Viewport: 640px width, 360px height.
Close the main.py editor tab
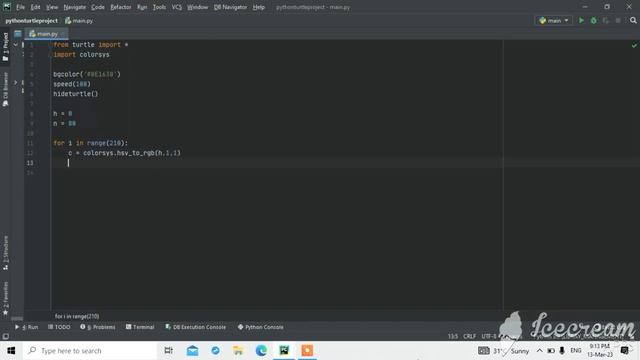pos(62,34)
